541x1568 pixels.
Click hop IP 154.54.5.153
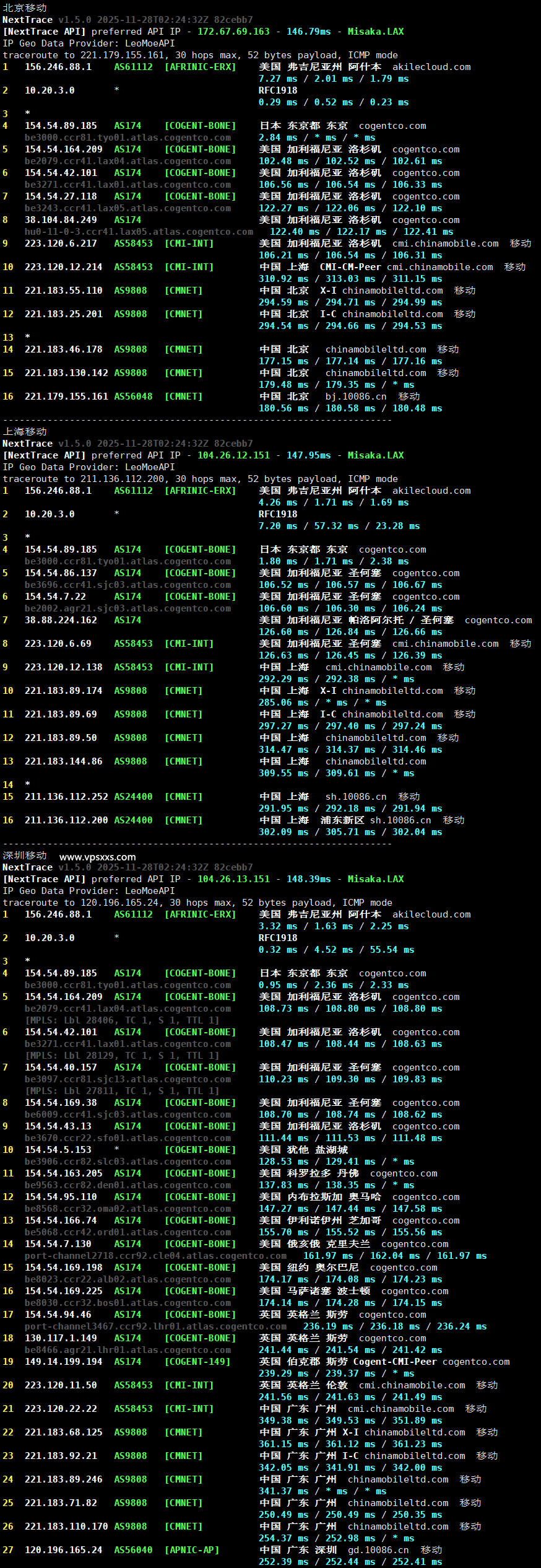[58, 1150]
